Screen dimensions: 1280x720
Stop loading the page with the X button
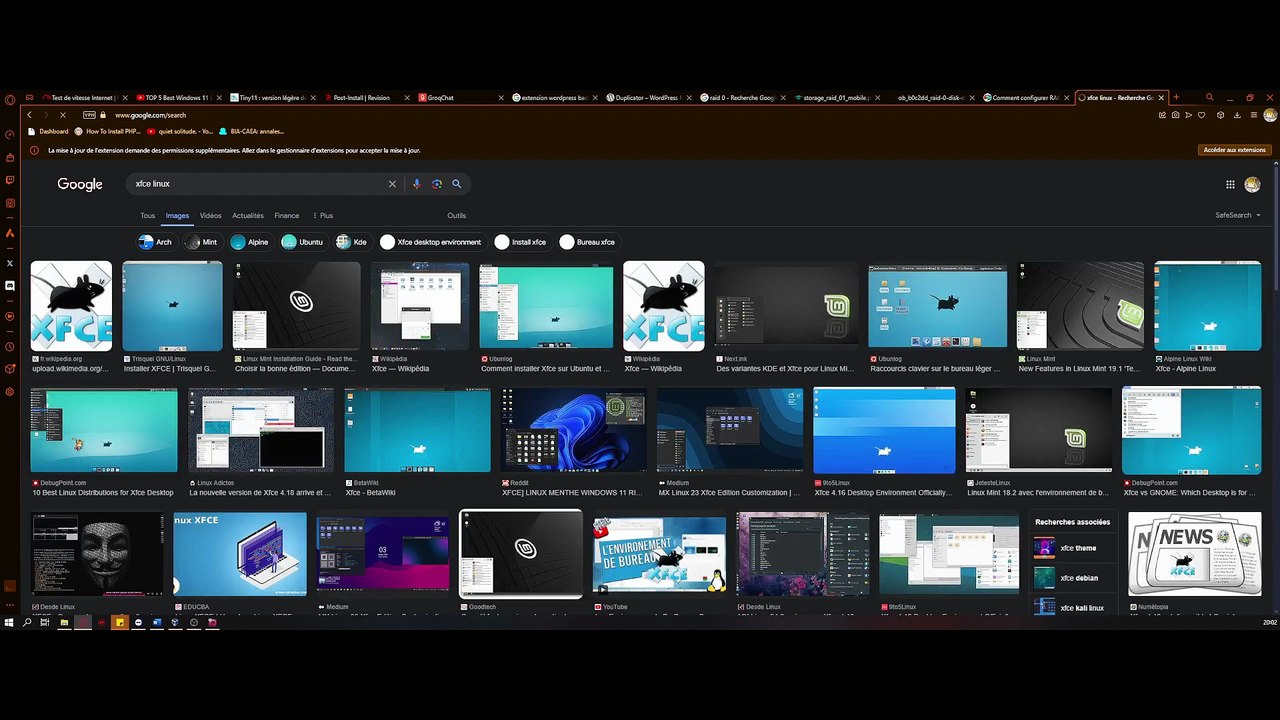pyautogui.click(x=62, y=115)
